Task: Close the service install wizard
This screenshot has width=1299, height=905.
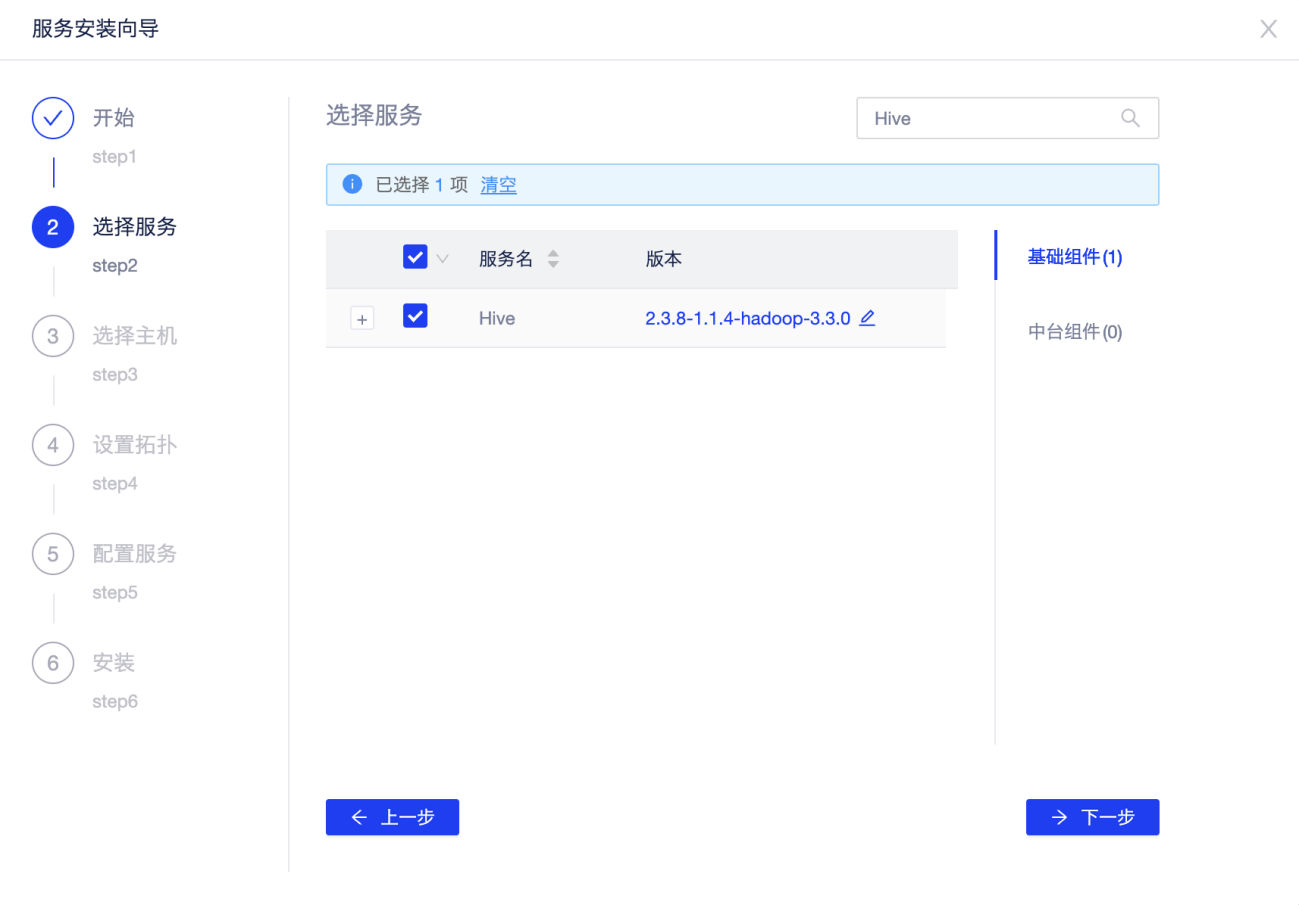Action: coord(1268,29)
